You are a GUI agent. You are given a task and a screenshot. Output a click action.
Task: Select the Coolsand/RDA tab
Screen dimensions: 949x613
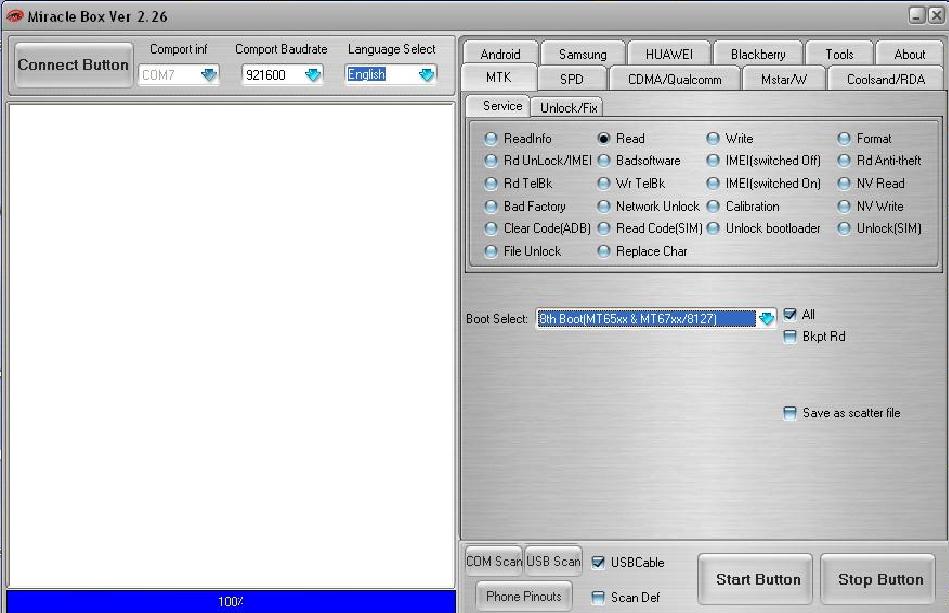(885, 79)
